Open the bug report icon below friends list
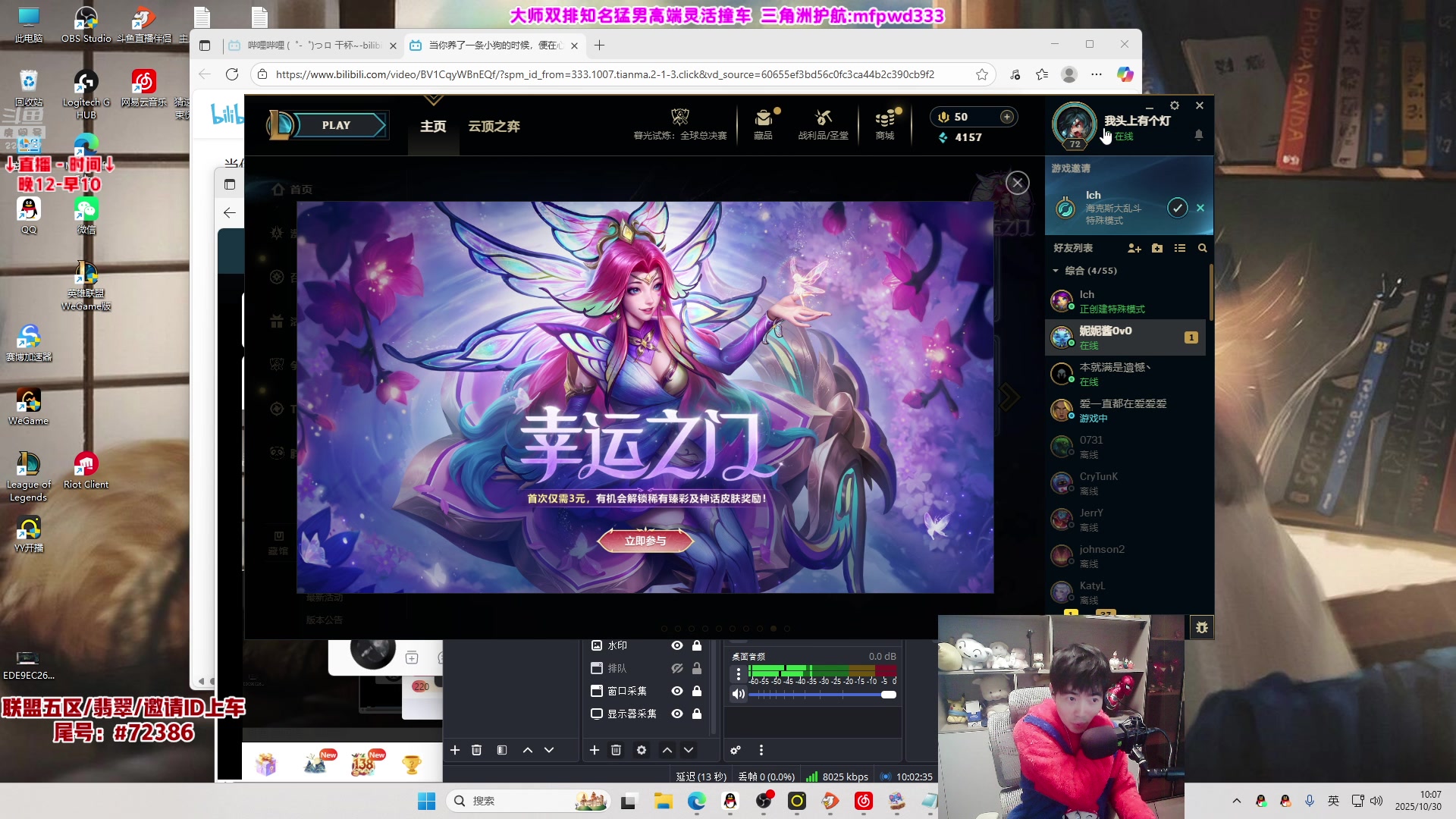Image resolution: width=1456 pixels, height=819 pixels. 1202,628
